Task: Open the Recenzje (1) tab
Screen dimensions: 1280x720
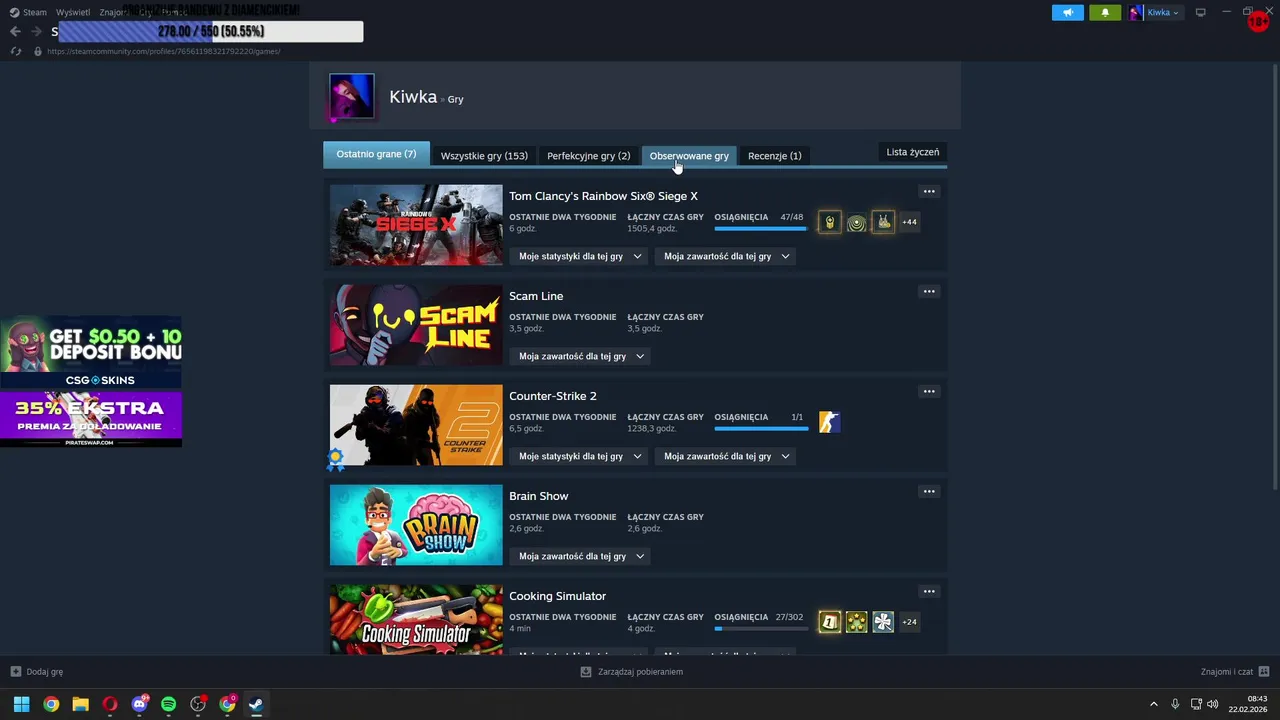Action: [x=774, y=155]
